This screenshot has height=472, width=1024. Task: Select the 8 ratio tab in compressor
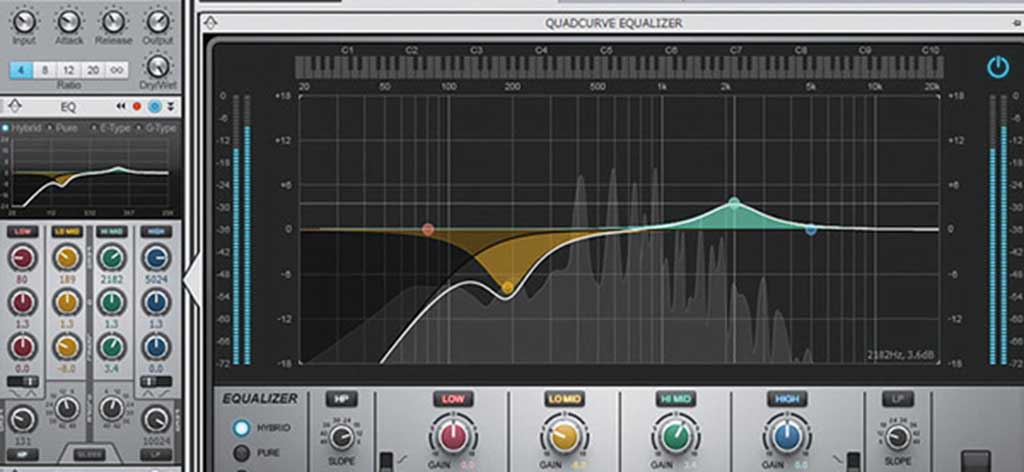46,69
